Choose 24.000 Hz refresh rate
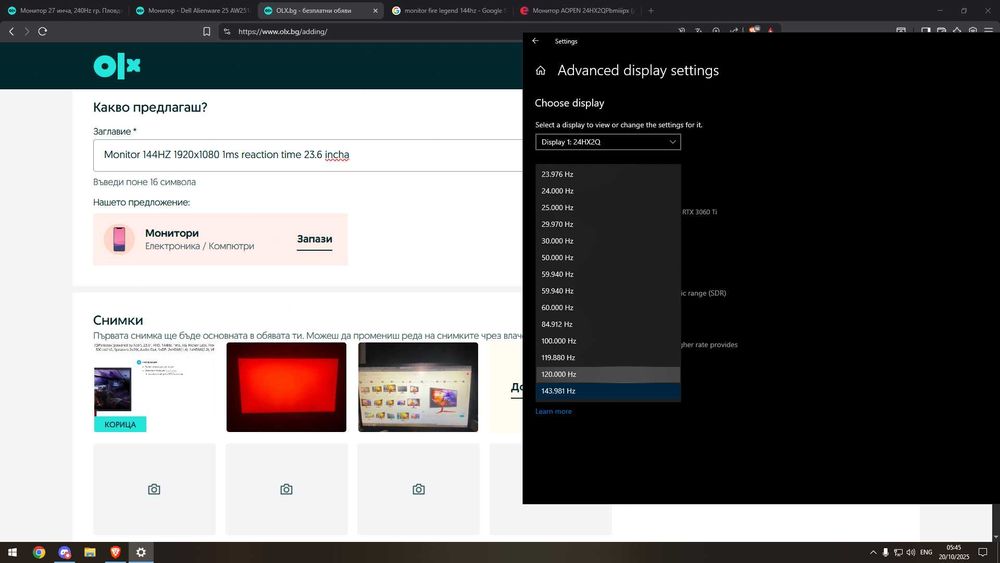Viewport: 1000px width, 563px height. (608, 191)
